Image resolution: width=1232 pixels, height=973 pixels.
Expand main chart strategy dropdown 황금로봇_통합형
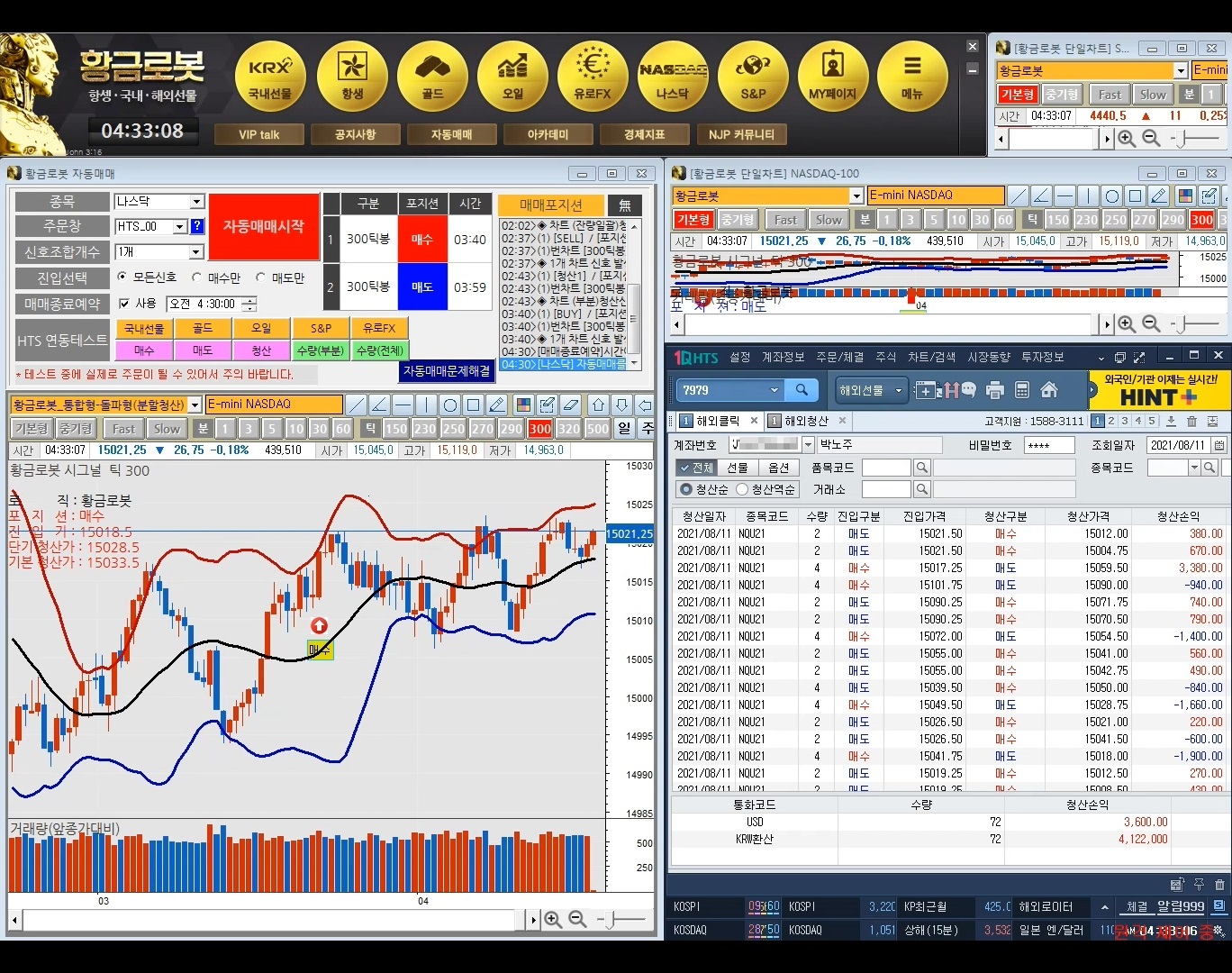point(195,405)
